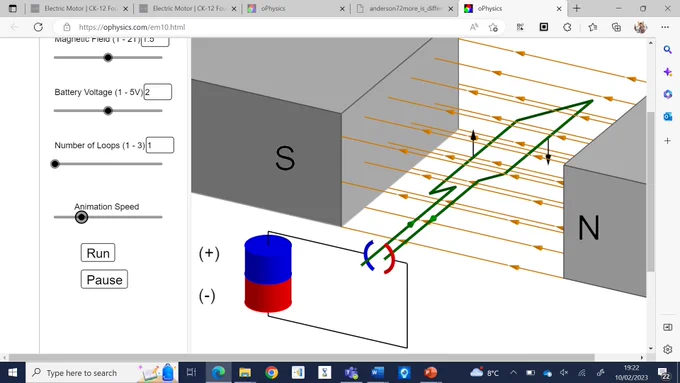This screenshot has width=680, height=383.
Task: Add page to favorites star icon
Action: coord(493,27)
